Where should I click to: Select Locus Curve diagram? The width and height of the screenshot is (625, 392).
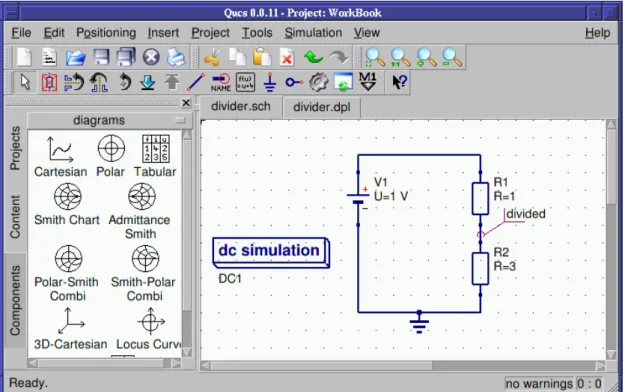pyautogui.click(x=149, y=329)
